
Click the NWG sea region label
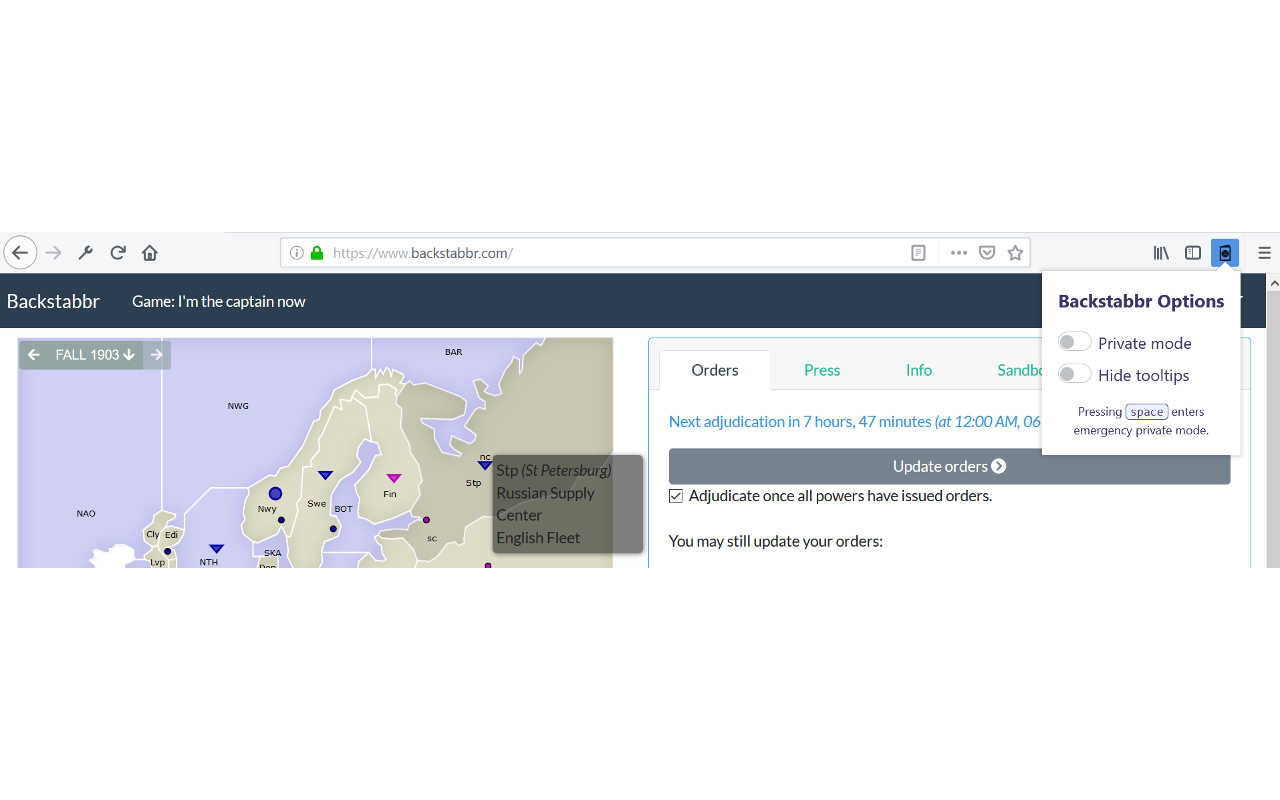pyautogui.click(x=238, y=406)
